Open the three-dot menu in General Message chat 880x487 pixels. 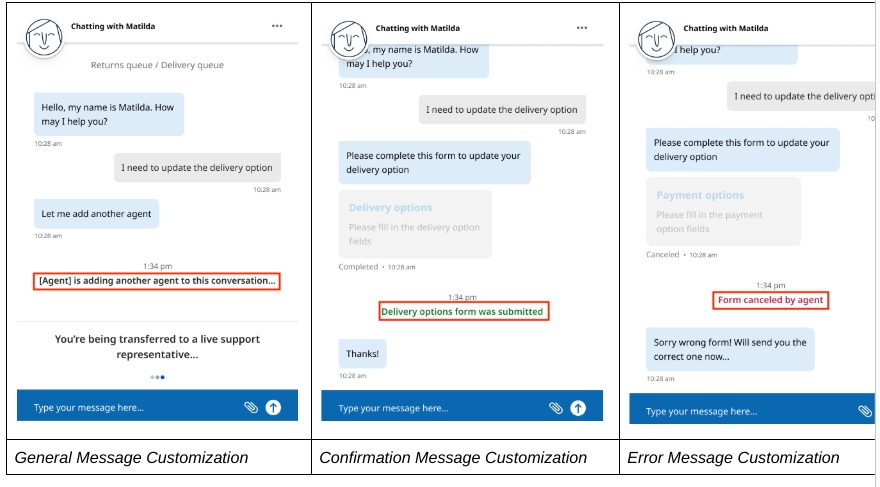(277, 26)
